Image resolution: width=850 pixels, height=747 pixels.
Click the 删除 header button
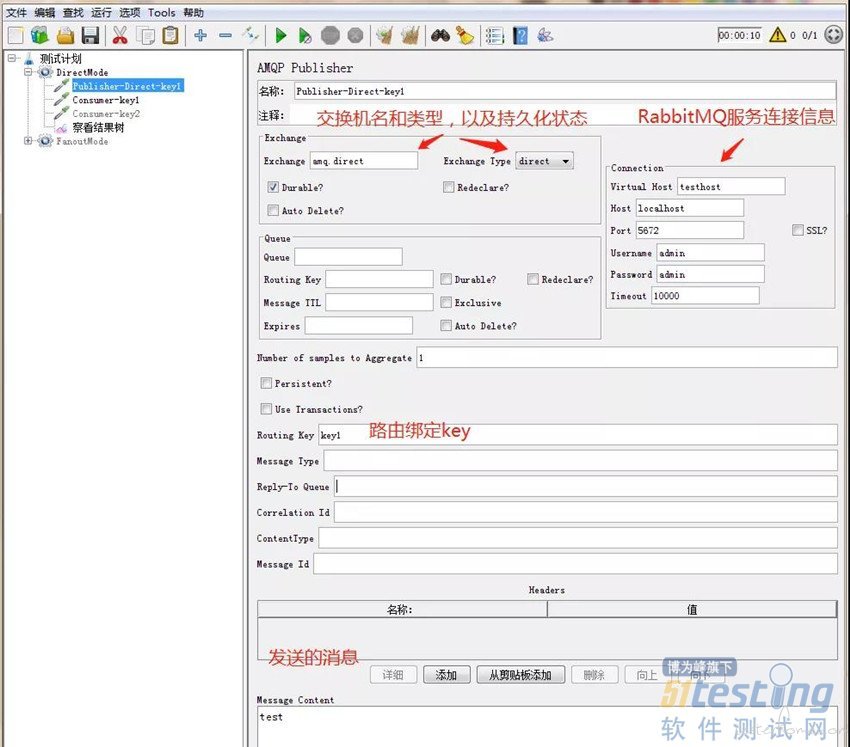[x=594, y=675]
